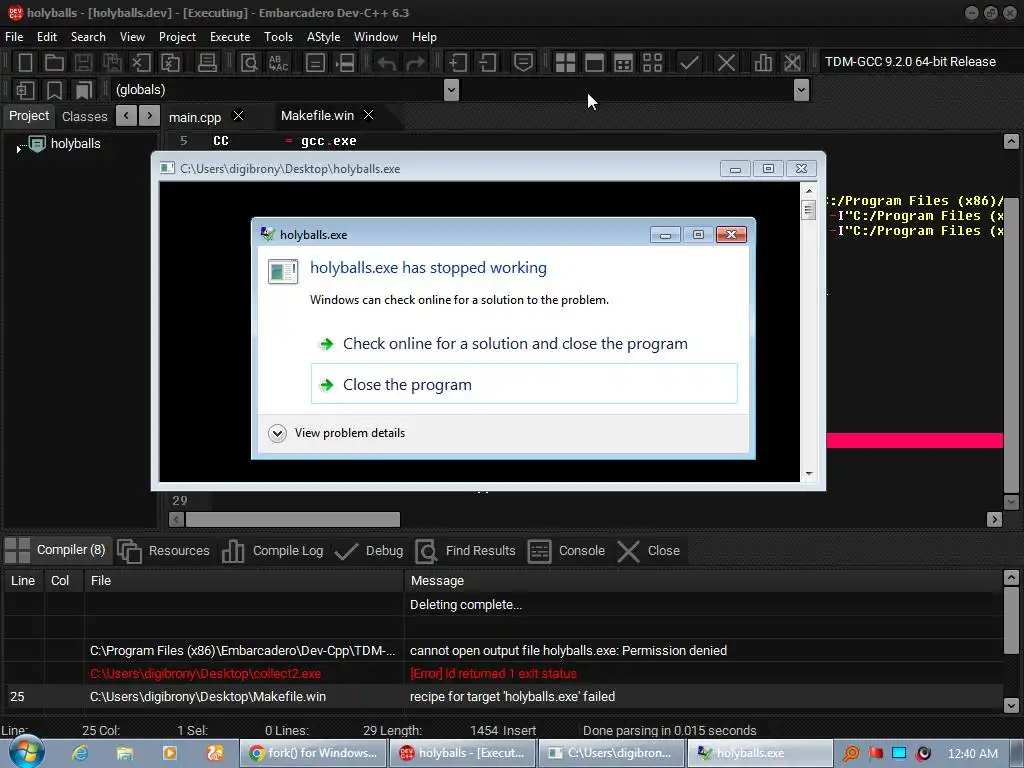
Task: Click the Compile four-squares toolbar icon
Action: [565, 63]
